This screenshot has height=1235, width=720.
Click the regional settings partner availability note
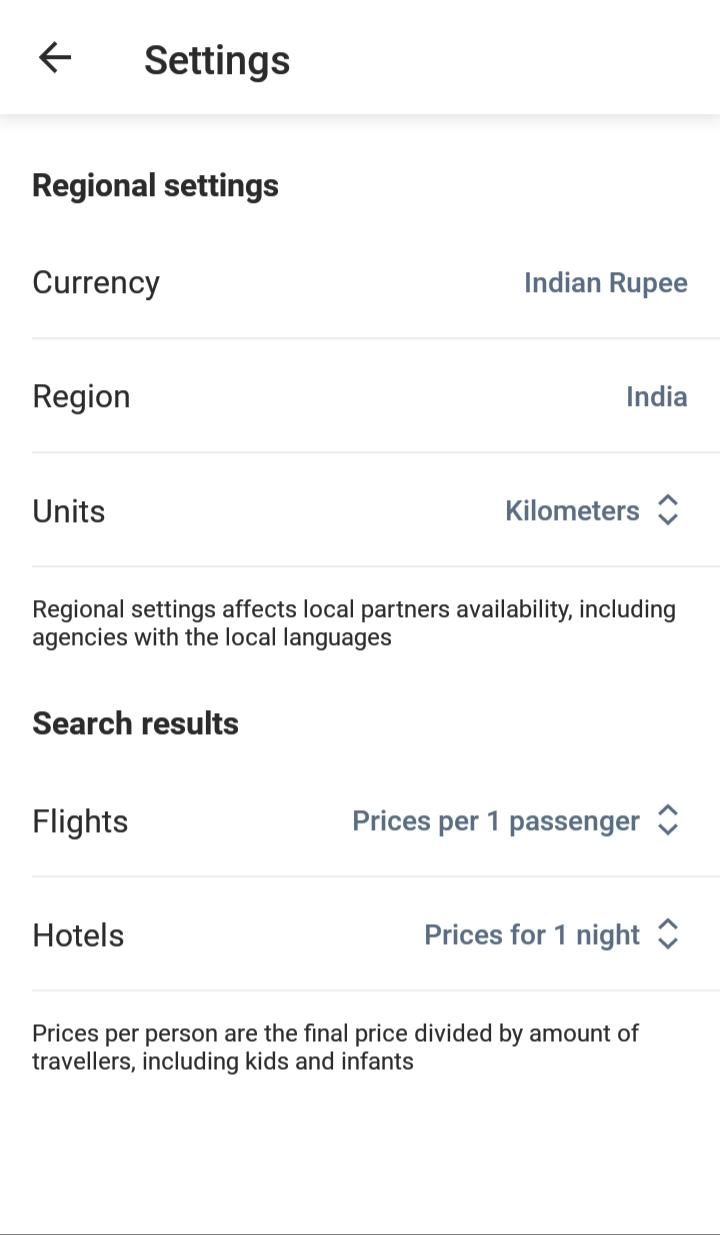[354, 623]
